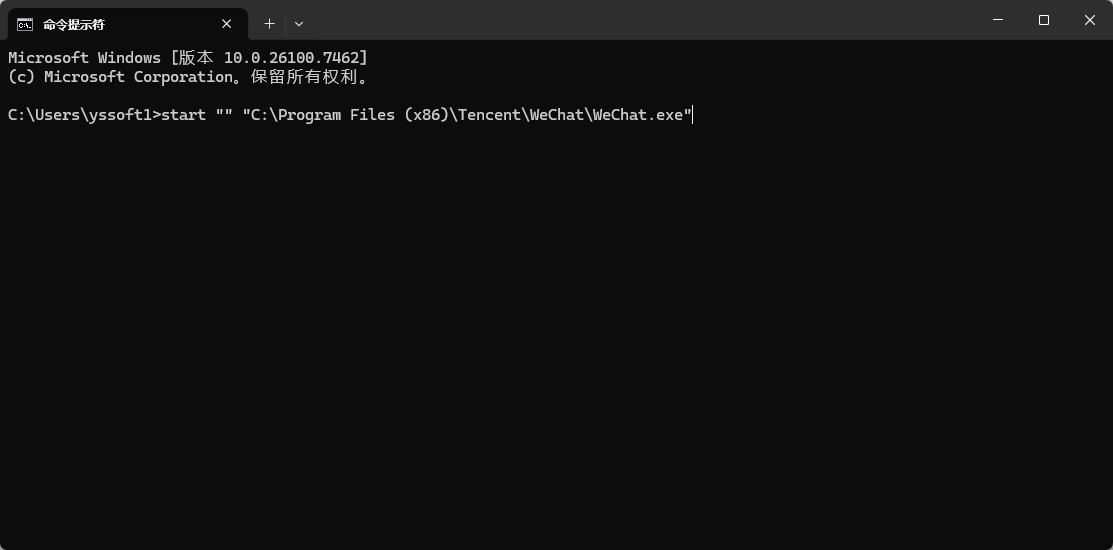Click the "Tencent" folder name in the path

tap(489, 115)
